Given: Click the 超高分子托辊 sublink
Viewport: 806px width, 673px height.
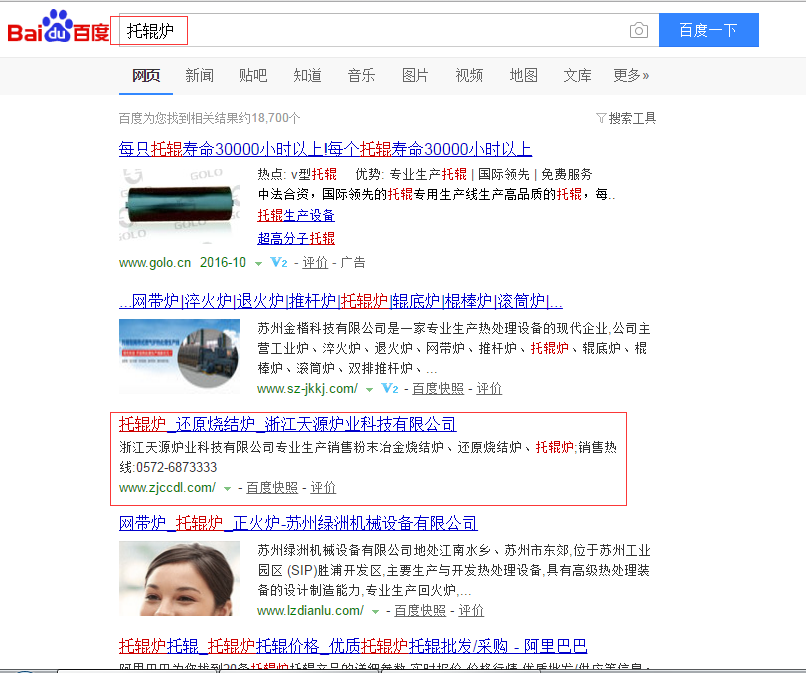Looking at the screenshot, I should (x=296, y=238).
